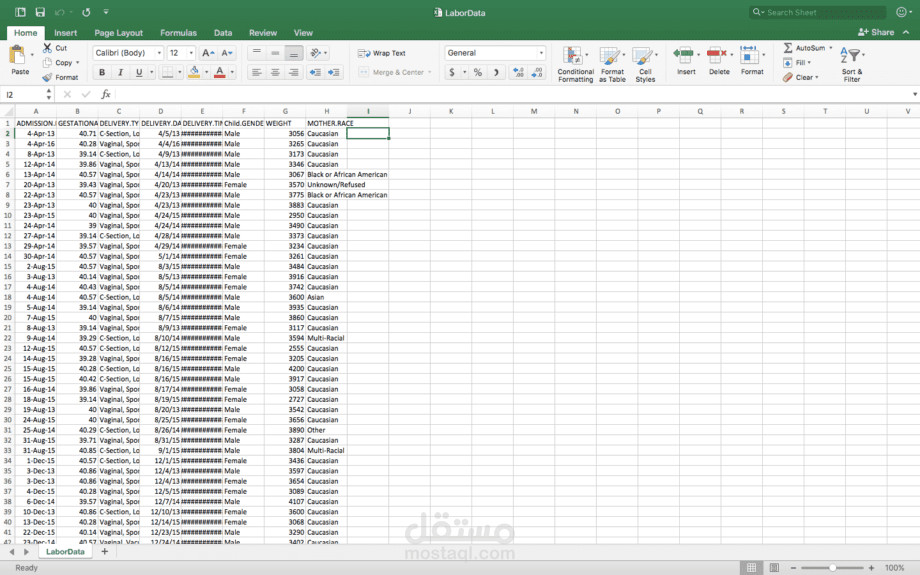The height and width of the screenshot is (575, 920).
Task: Click the red Font Color A icon
Action: [x=219, y=72]
